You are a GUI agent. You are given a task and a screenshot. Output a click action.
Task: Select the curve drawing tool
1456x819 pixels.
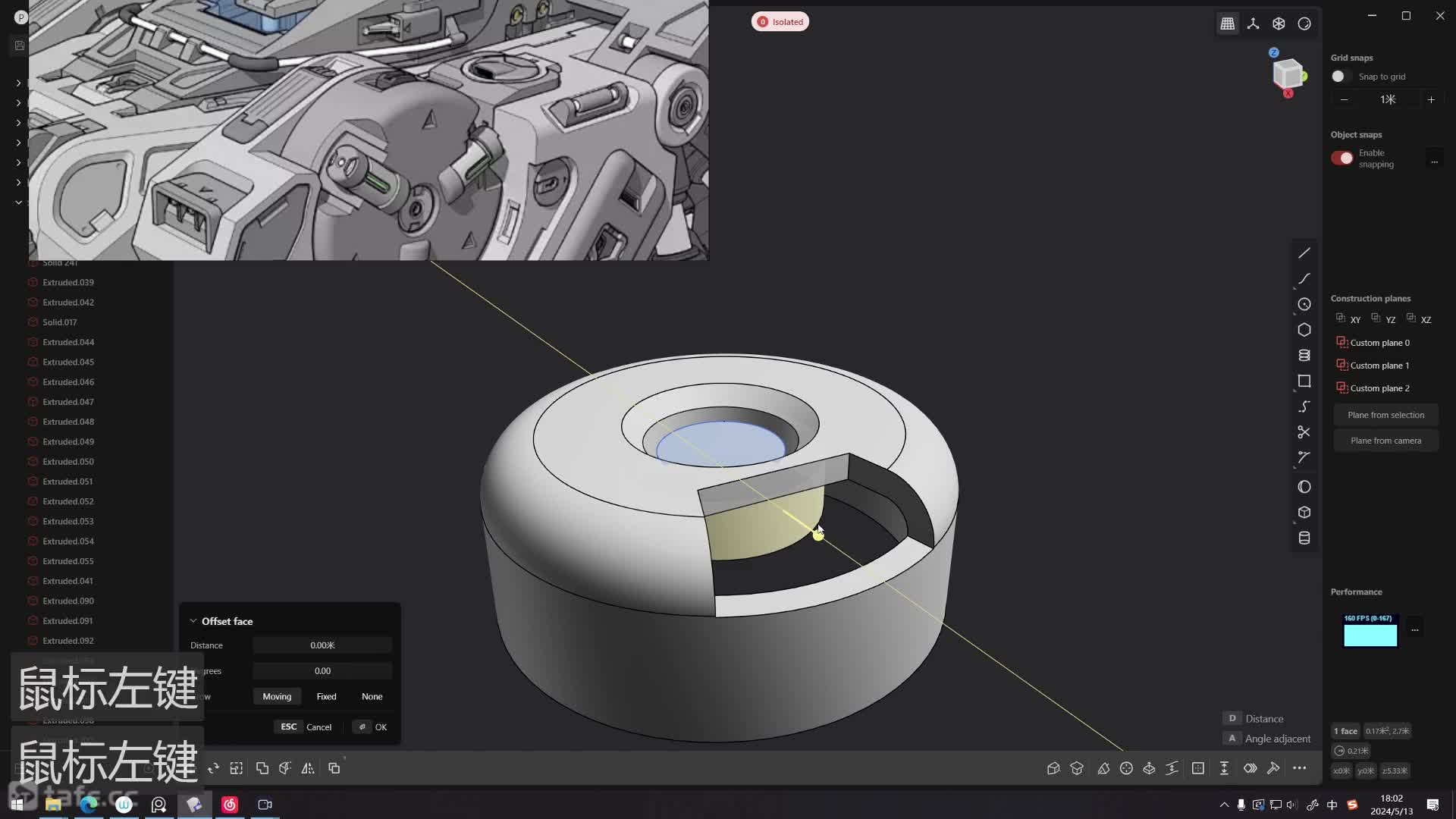pyautogui.click(x=1304, y=279)
